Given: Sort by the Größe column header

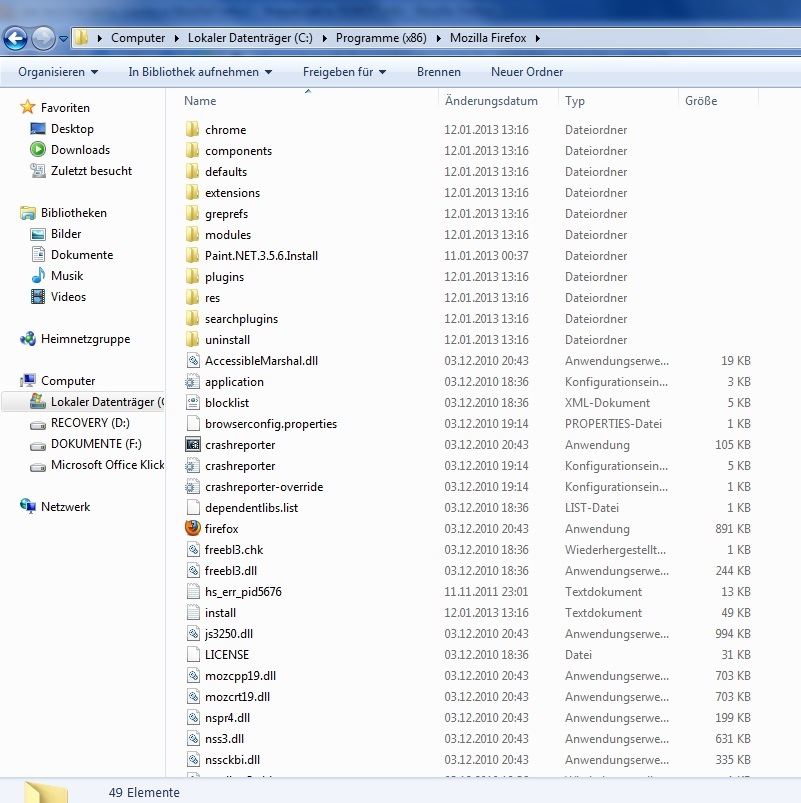Looking at the screenshot, I should [701, 101].
